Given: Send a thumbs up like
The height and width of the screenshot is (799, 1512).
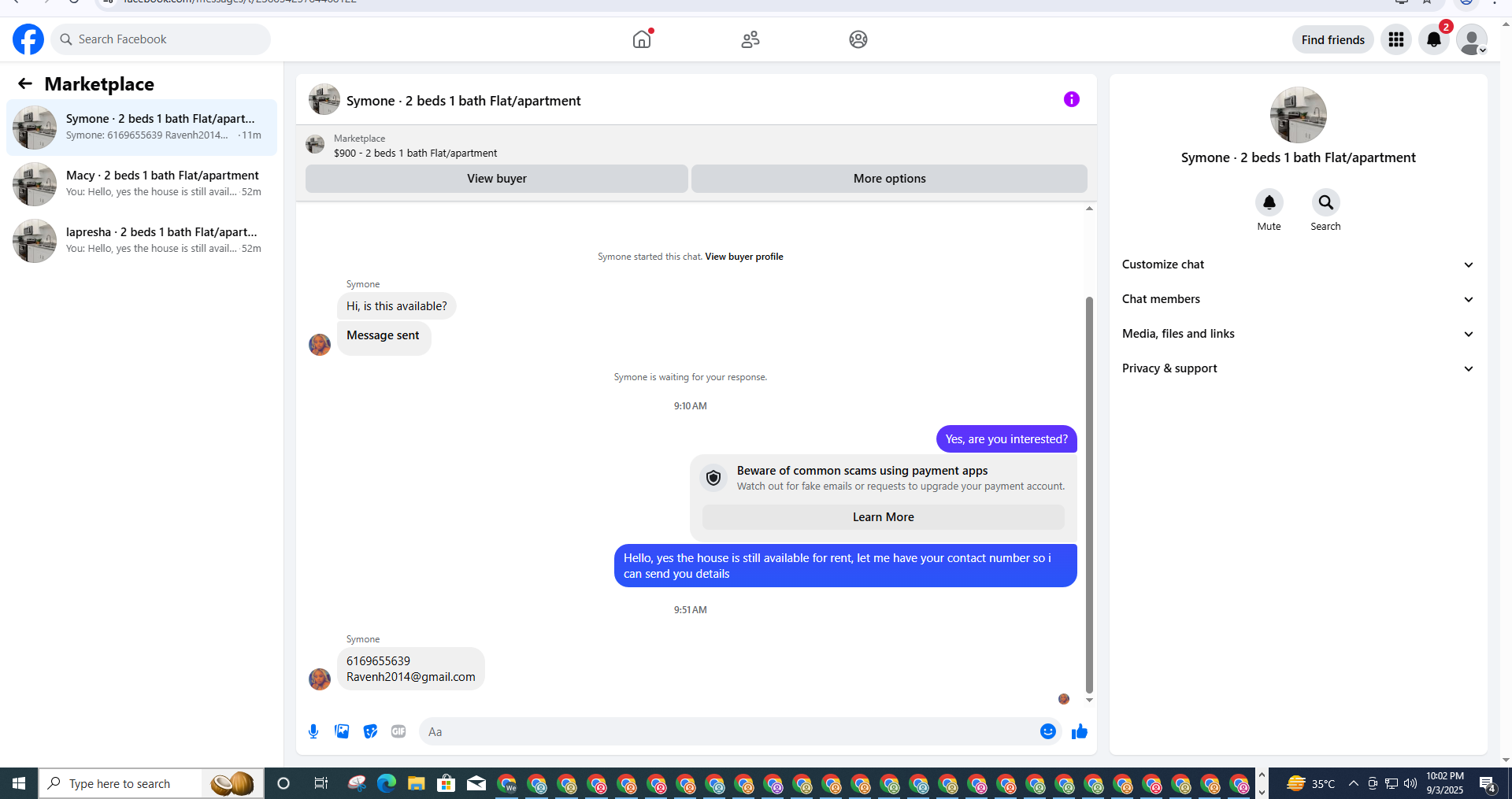Looking at the screenshot, I should (1079, 731).
